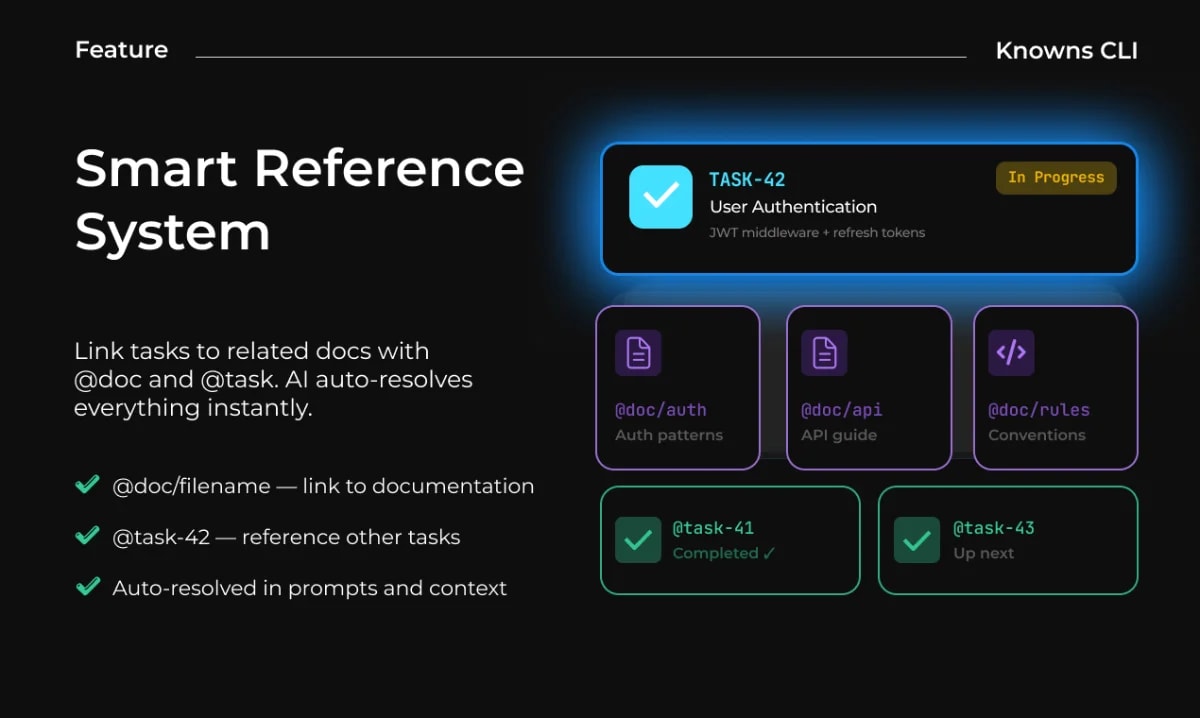This screenshot has height=718, width=1200.
Task: Expand the @doc/auth Auth patterns card
Action: pyautogui.click(x=678, y=387)
